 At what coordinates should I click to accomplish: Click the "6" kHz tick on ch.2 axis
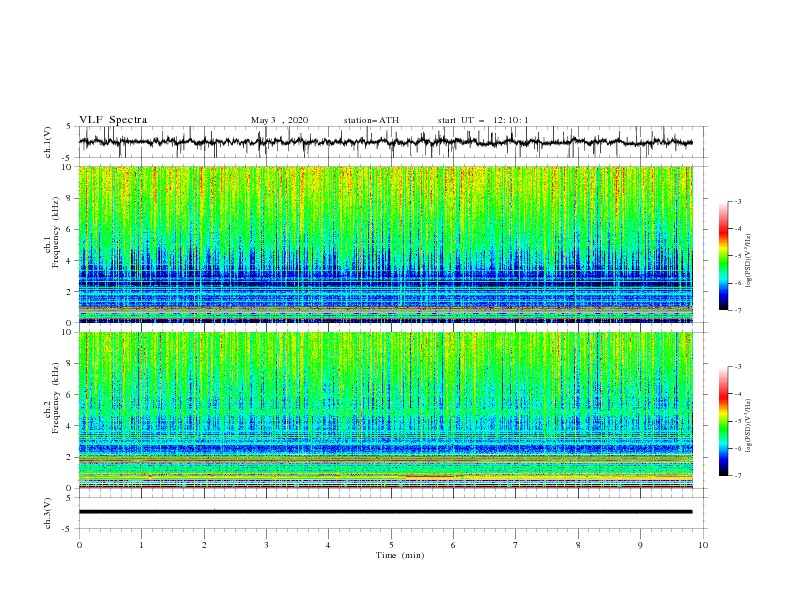pyautogui.click(x=70, y=395)
